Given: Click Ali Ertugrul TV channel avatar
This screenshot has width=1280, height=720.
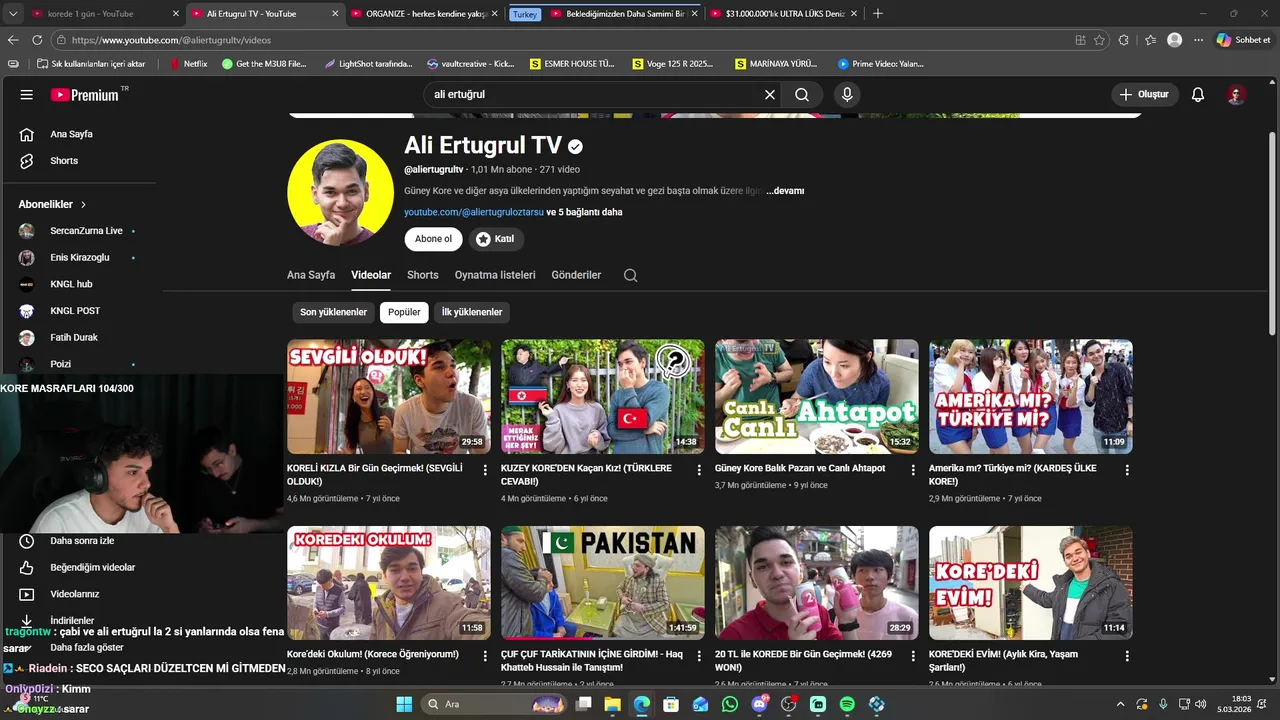Looking at the screenshot, I should 340,193.
